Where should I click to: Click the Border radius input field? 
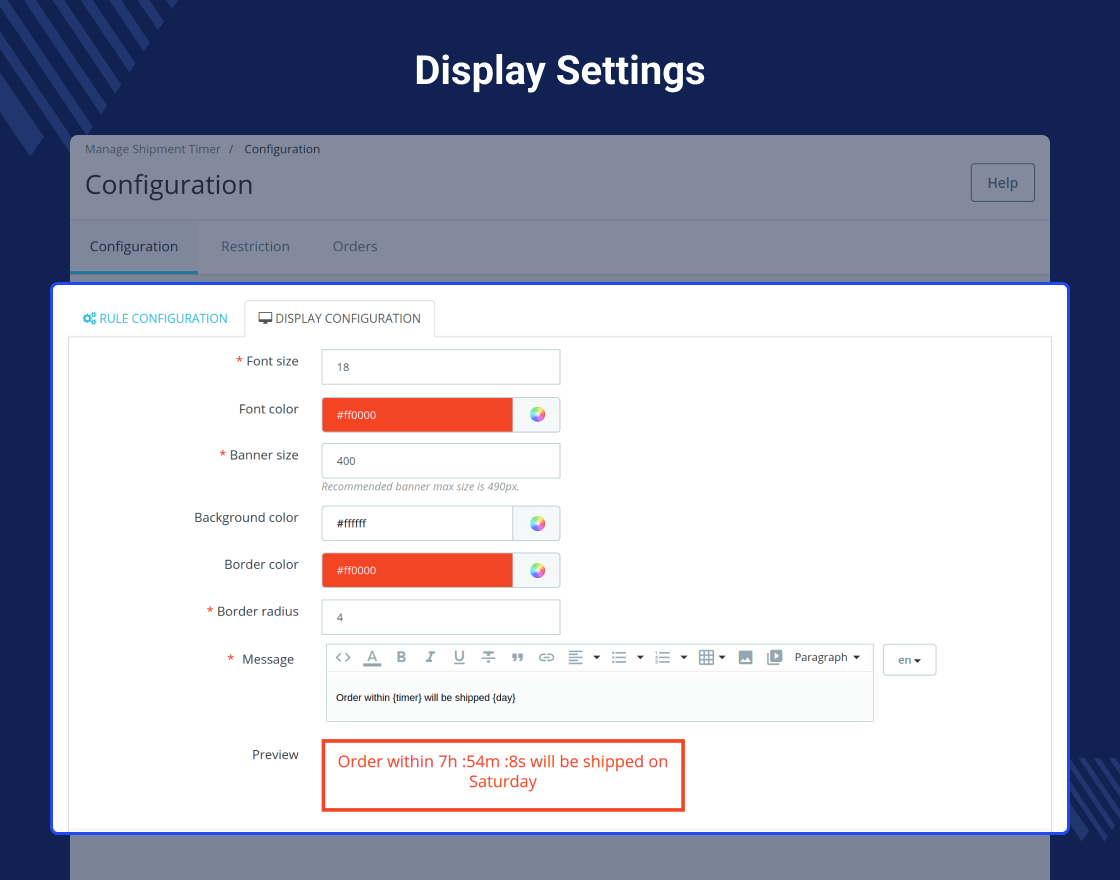[x=441, y=617]
